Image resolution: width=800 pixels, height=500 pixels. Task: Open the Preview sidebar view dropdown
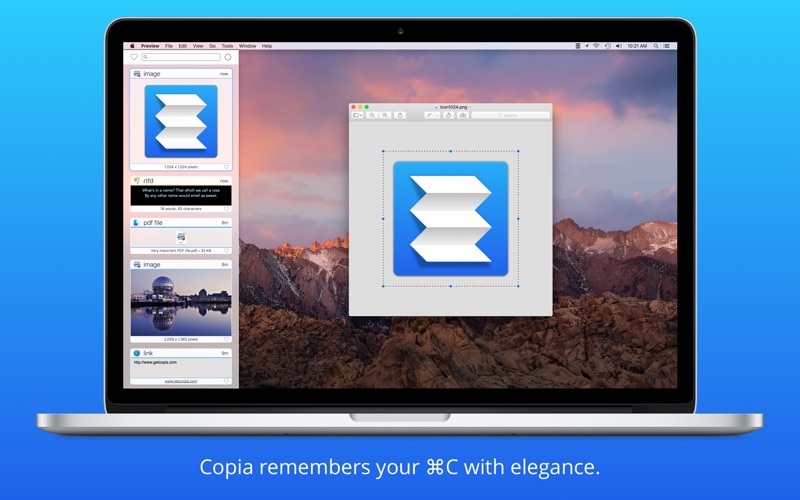(x=357, y=115)
